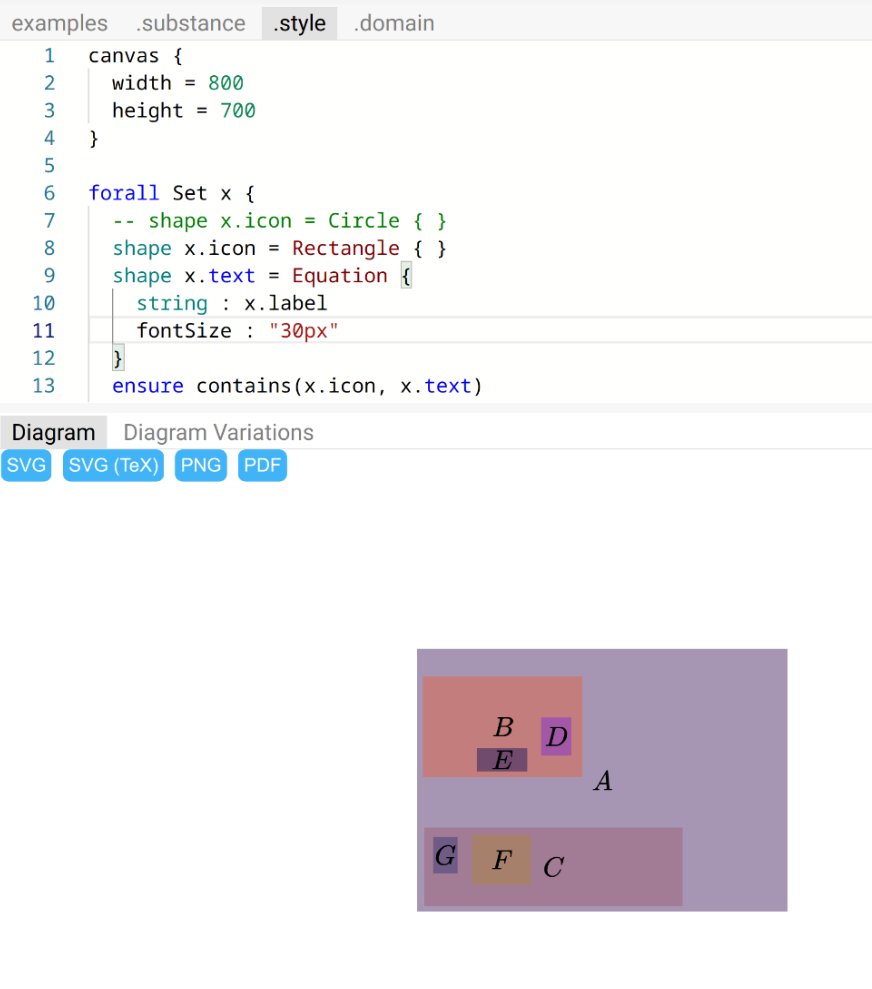872x989 pixels.
Task: Click the word "Rectangle" on line 8
Action: [346, 249]
